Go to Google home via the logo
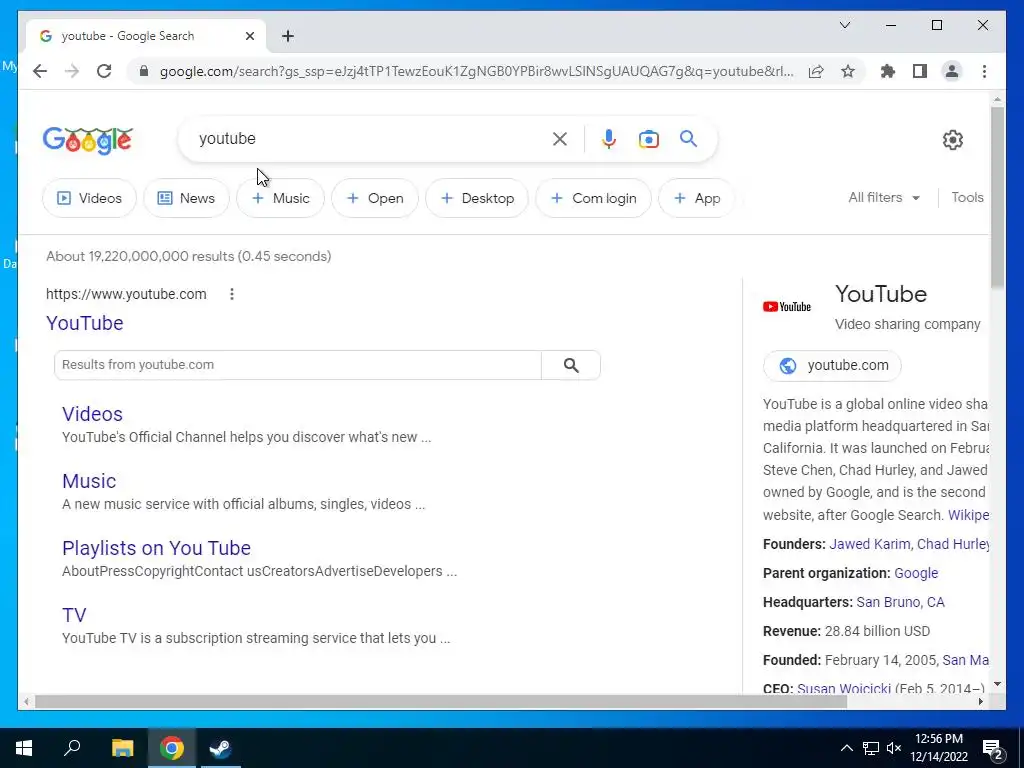The image size is (1024, 768). point(88,140)
